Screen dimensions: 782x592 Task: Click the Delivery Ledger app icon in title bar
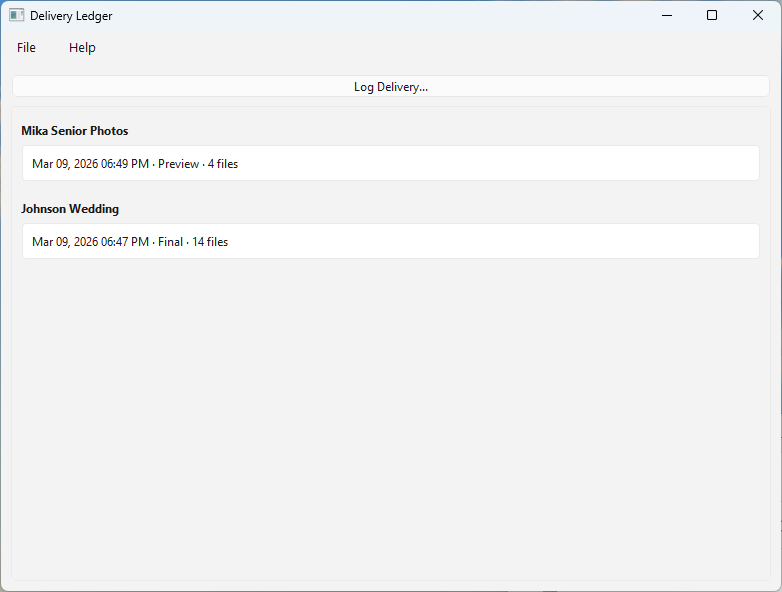[x=16, y=15]
